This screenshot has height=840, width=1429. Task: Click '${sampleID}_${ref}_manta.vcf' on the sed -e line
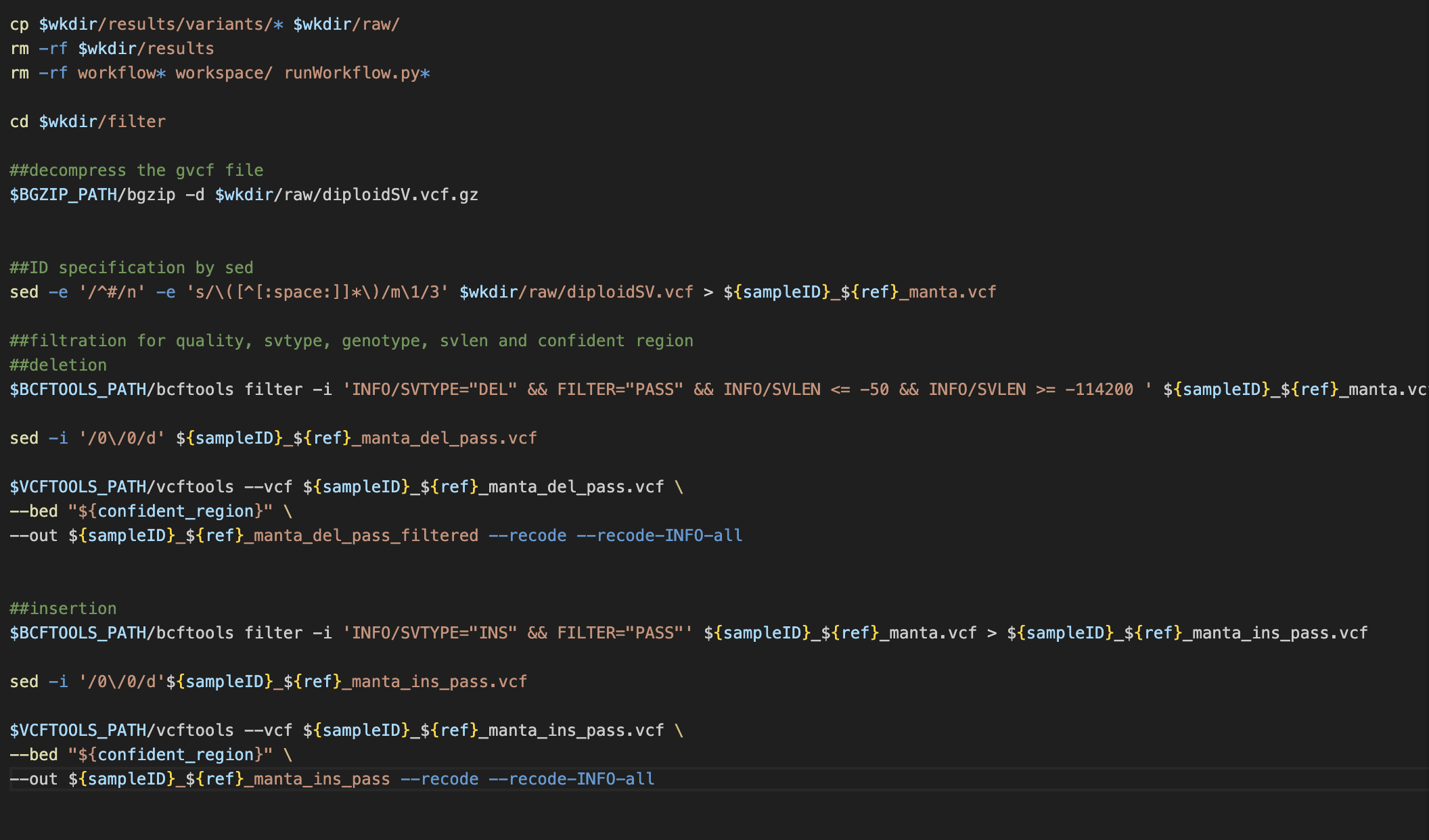[x=859, y=292]
